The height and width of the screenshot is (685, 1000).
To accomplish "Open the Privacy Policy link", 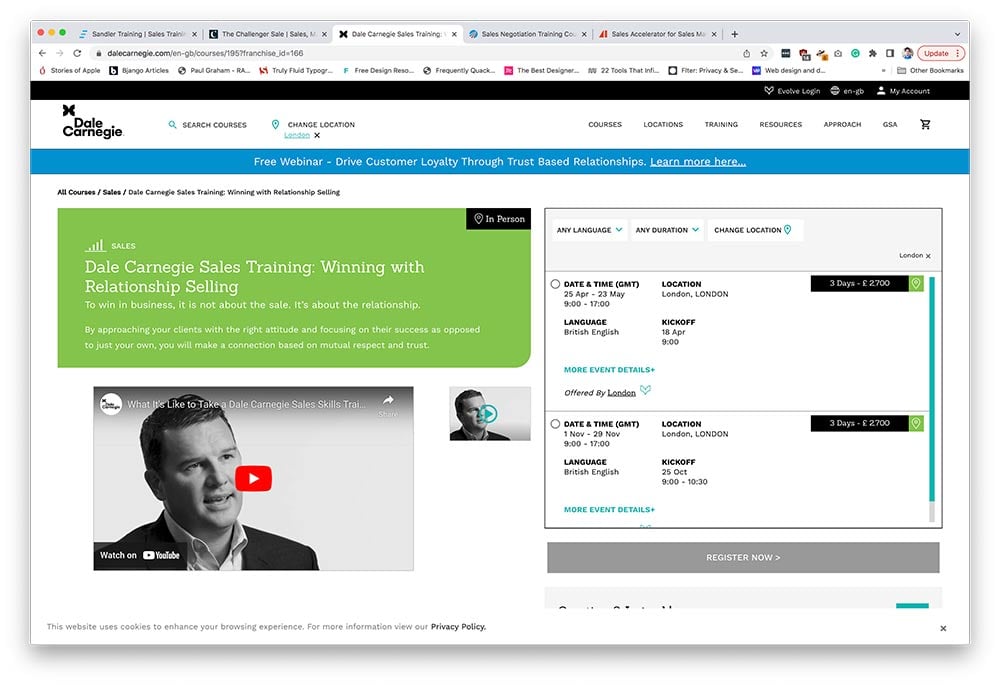I will [x=458, y=627].
